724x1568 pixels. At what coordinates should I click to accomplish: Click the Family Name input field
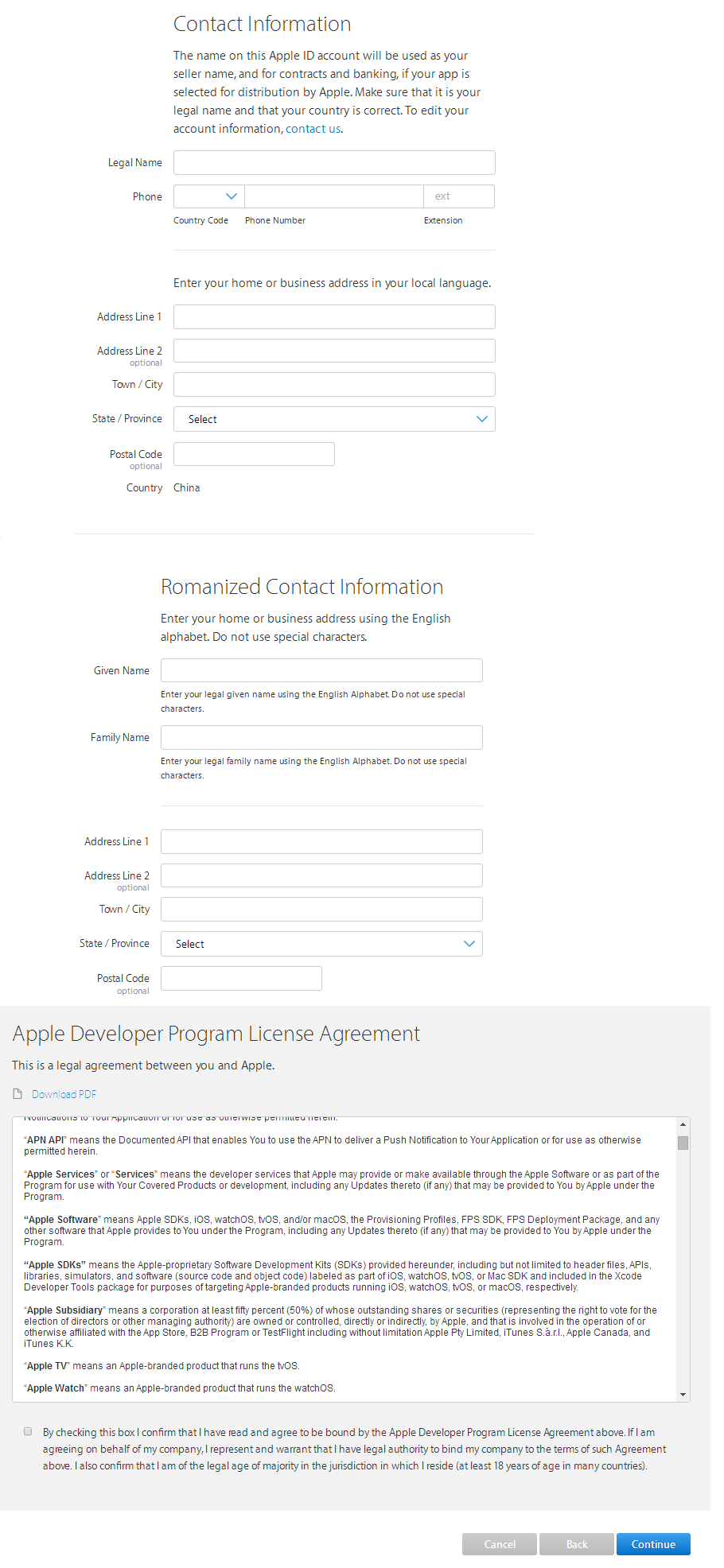pyautogui.click(x=321, y=737)
